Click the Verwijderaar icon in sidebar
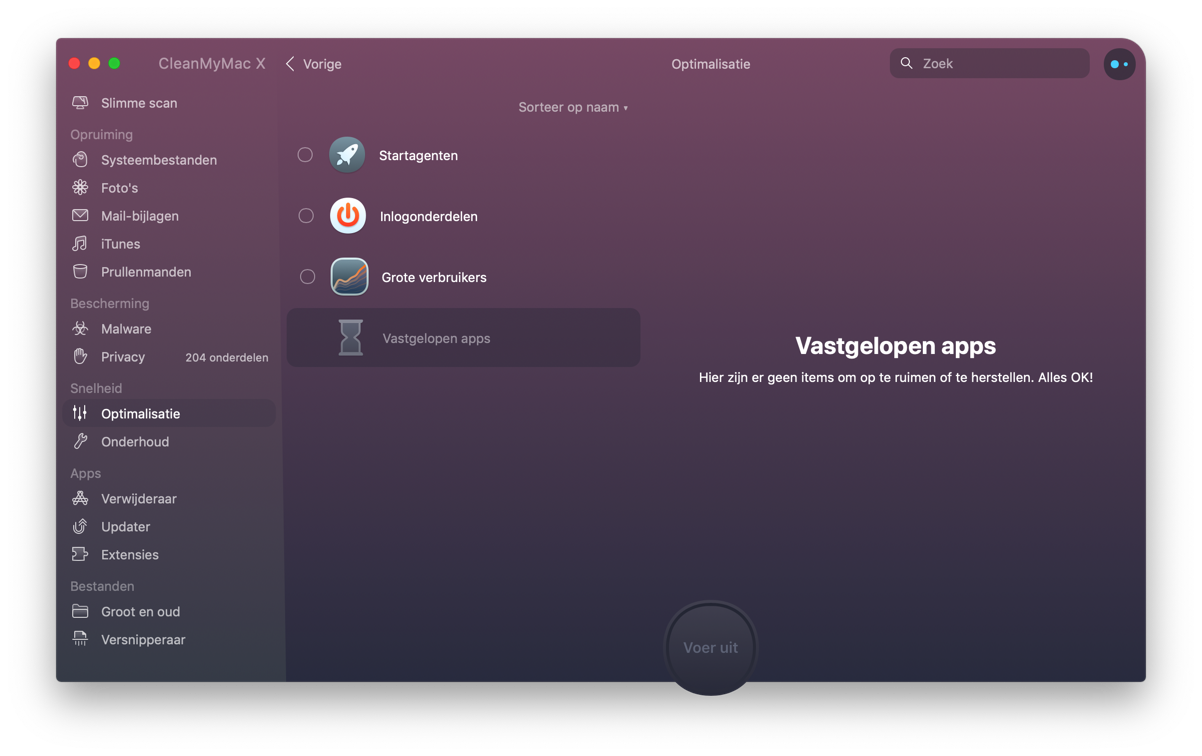Image resolution: width=1202 pixels, height=756 pixels. pos(80,499)
